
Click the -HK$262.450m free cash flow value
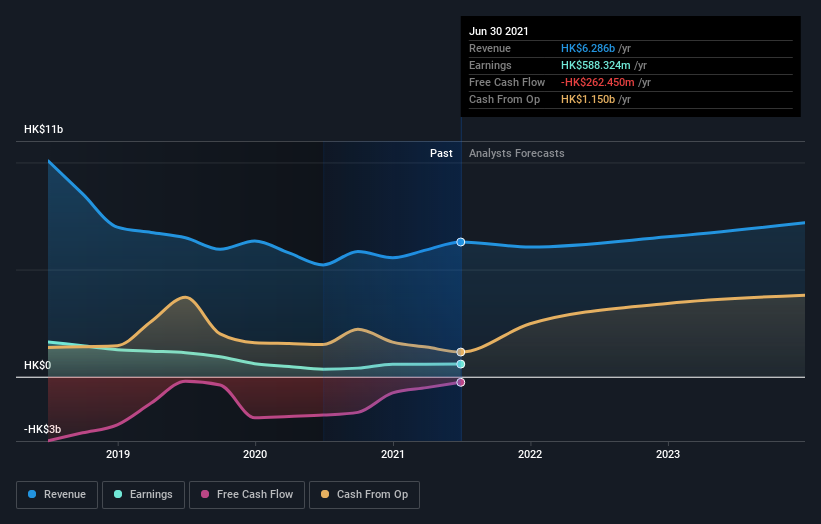tap(597, 82)
